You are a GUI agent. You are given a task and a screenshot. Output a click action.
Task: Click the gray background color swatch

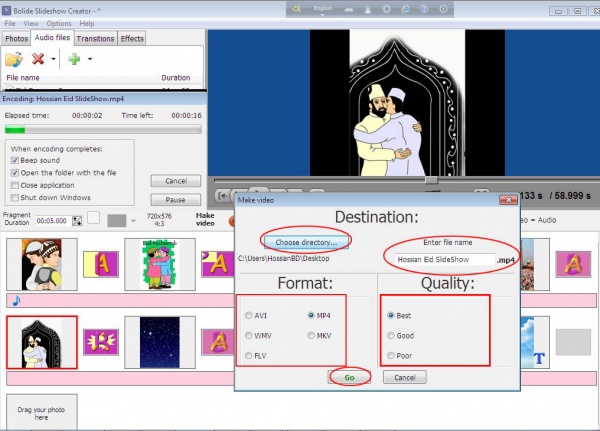click(x=117, y=221)
